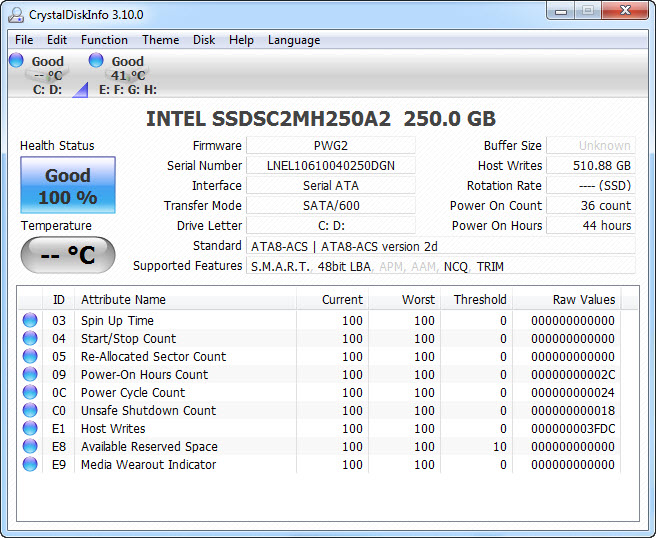Screen dimensions: 656x538
Task: Click raw value 00000000002C
Action: (x=573, y=374)
